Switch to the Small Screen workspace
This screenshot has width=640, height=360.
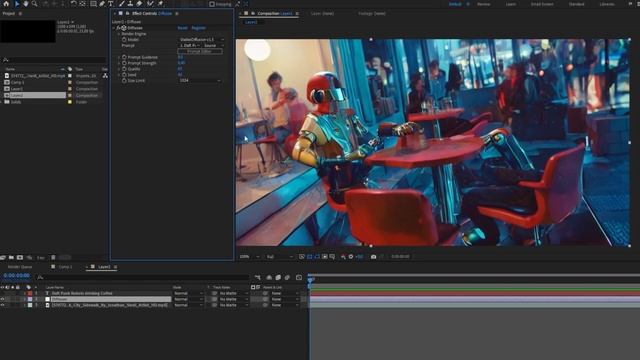pyautogui.click(x=542, y=4)
